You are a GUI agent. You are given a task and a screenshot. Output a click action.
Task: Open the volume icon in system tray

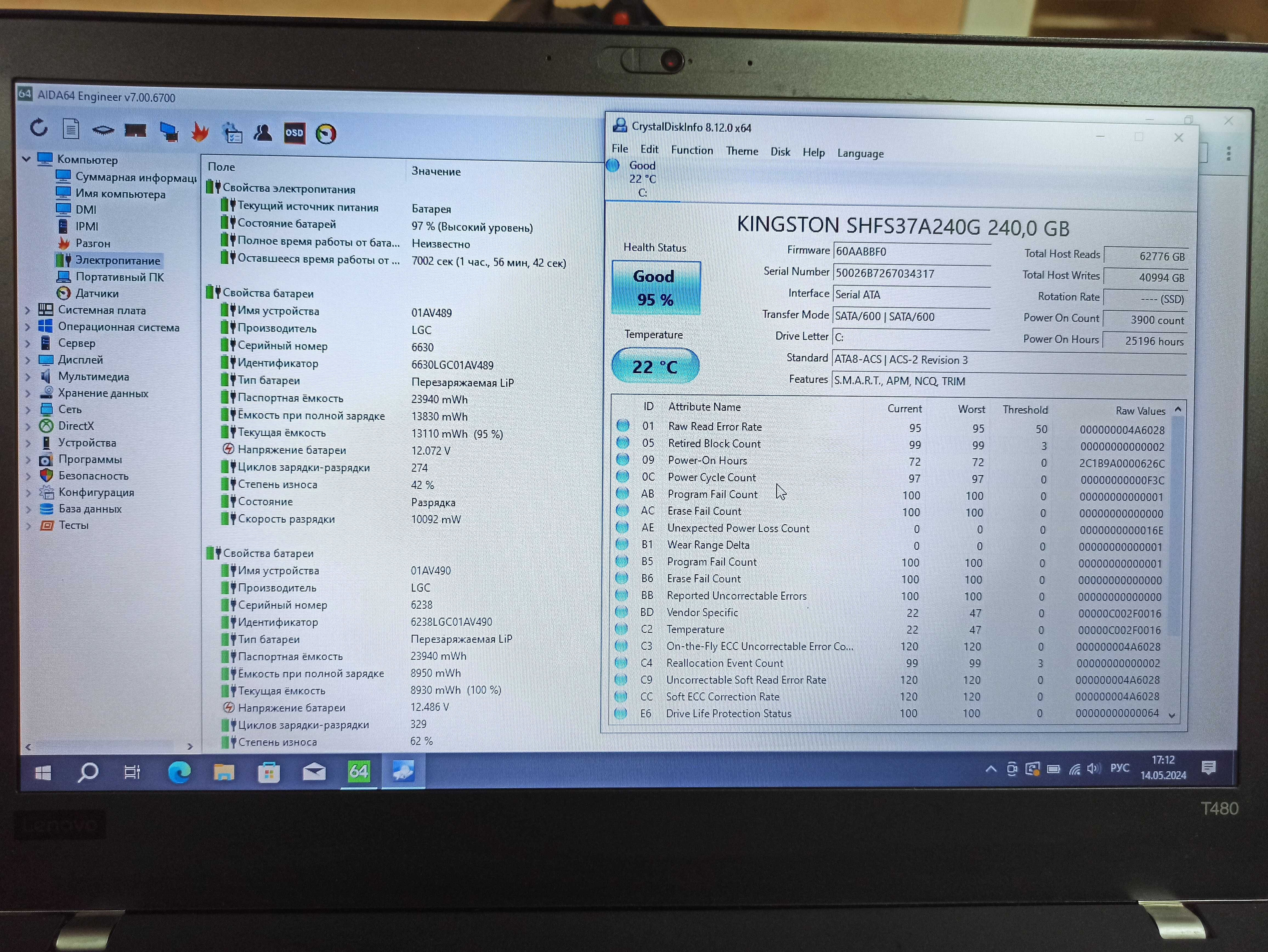tap(1094, 769)
